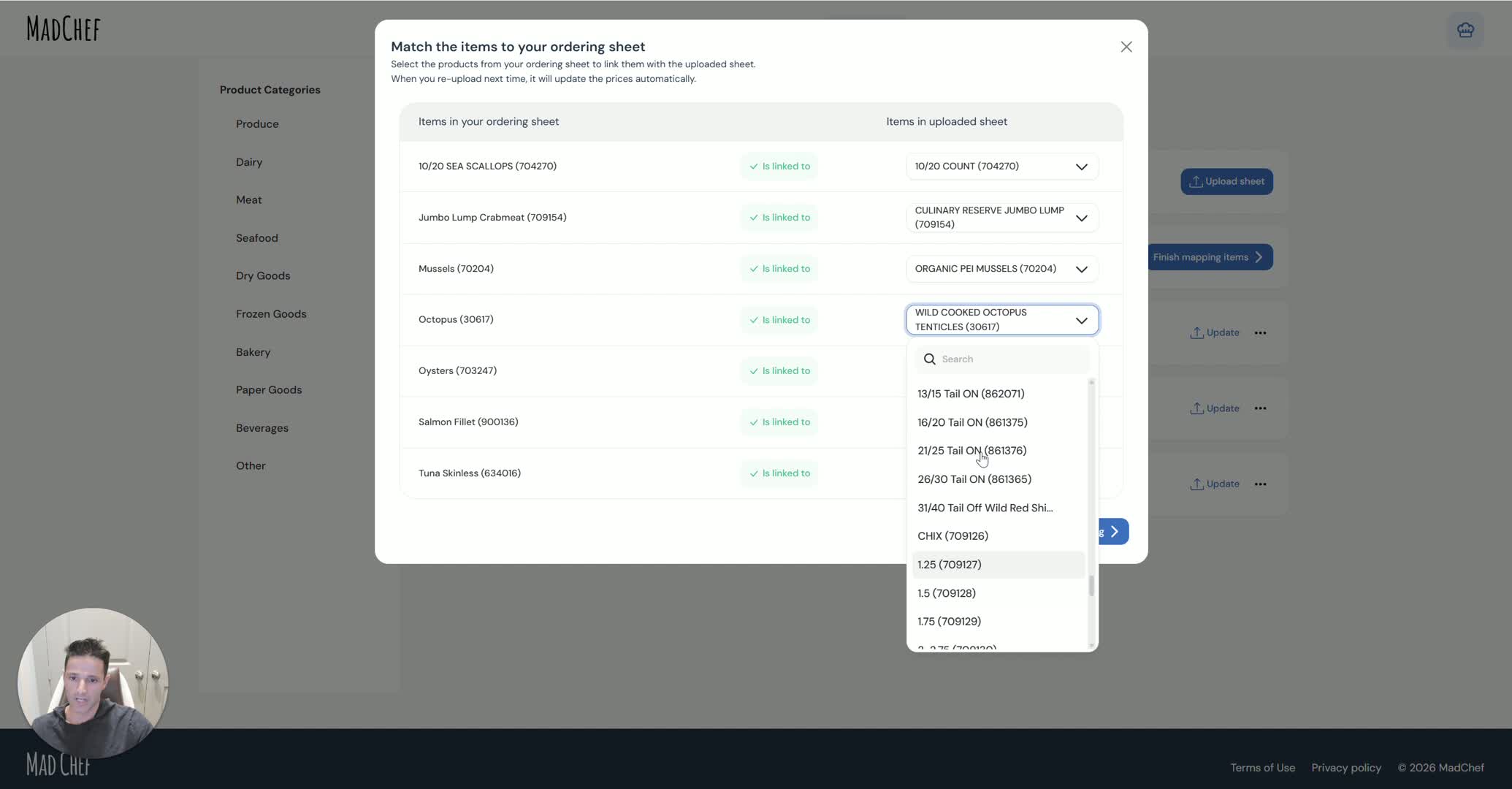This screenshot has width=1512, height=789.
Task: Click the checkmark icon in the Tuna Skinless row
Action: click(x=754, y=473)
